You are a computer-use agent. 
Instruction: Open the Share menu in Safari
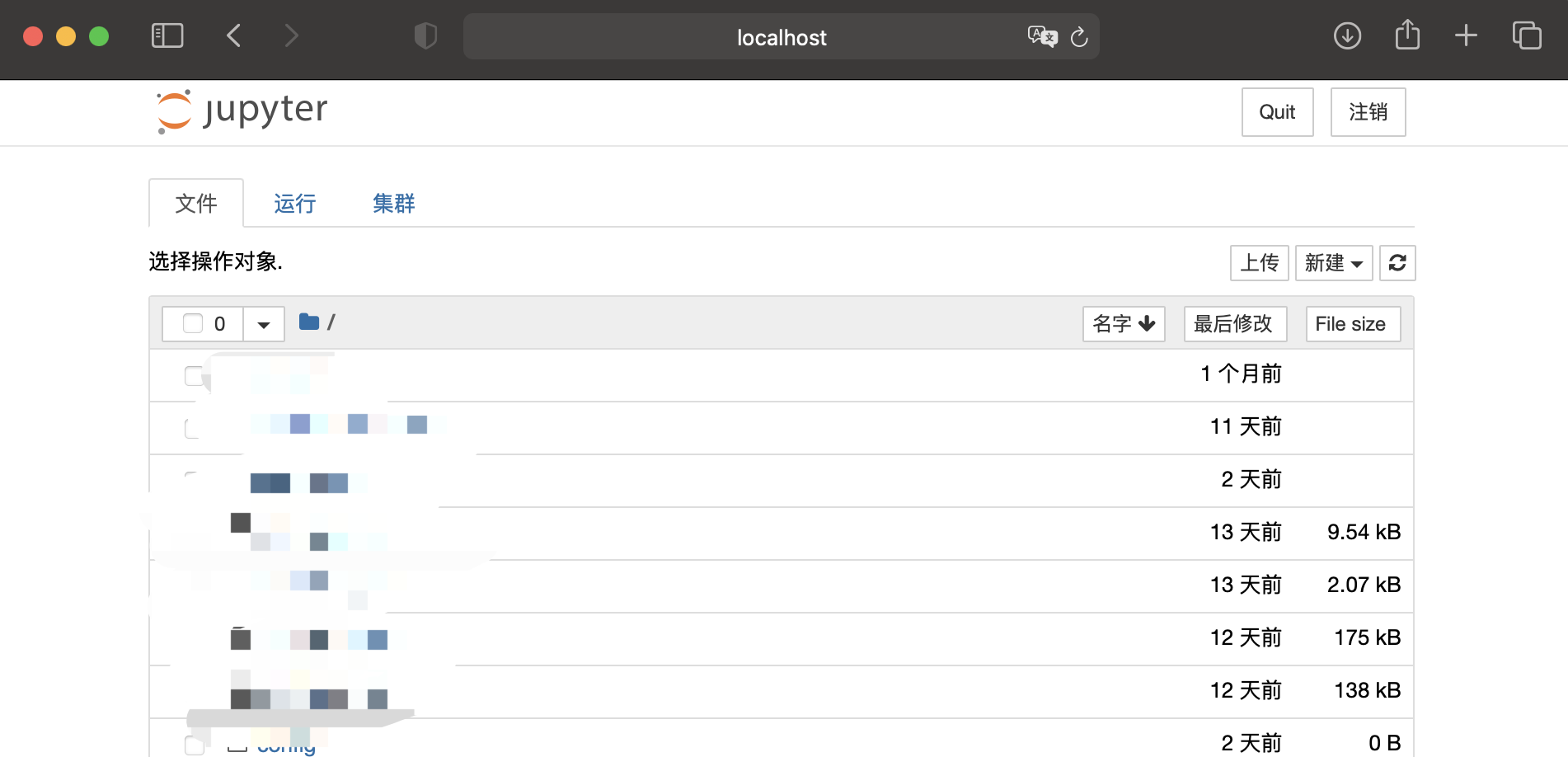pyautogui.click(x=1407, y=36)
